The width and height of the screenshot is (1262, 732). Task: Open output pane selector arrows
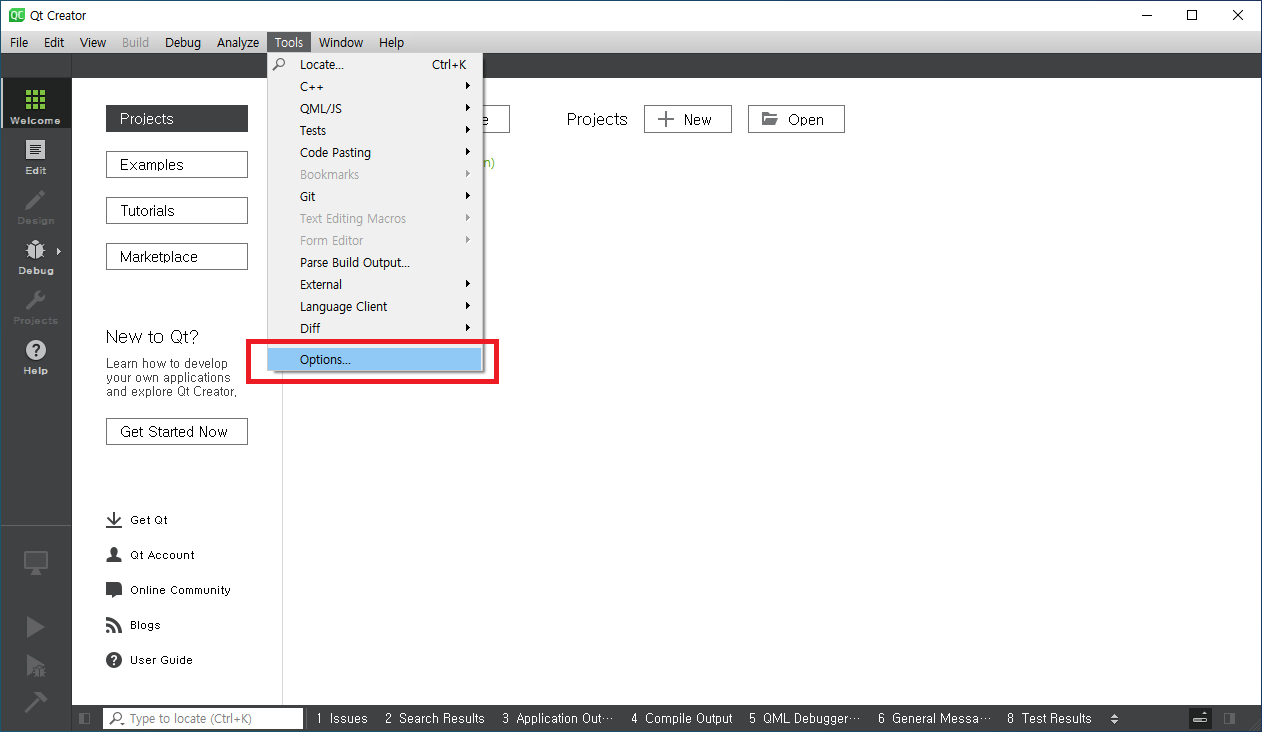pos(1114,718)
